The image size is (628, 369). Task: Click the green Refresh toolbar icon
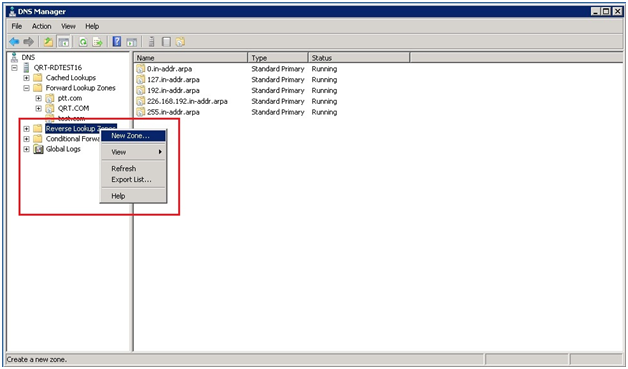[83, 42]
